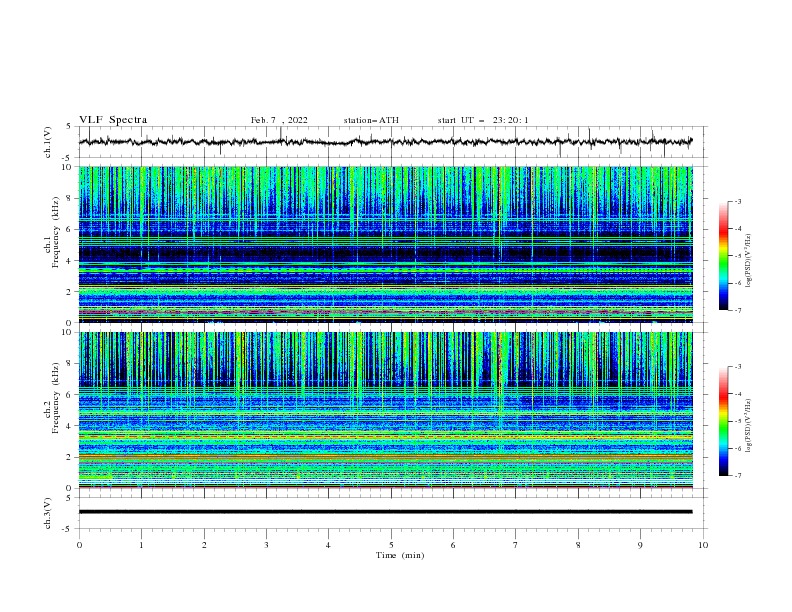This screenshot has width=792, height=612.
Task: Click the "-3" label on the ch.1 colorbar
Action: pos(737,201)
